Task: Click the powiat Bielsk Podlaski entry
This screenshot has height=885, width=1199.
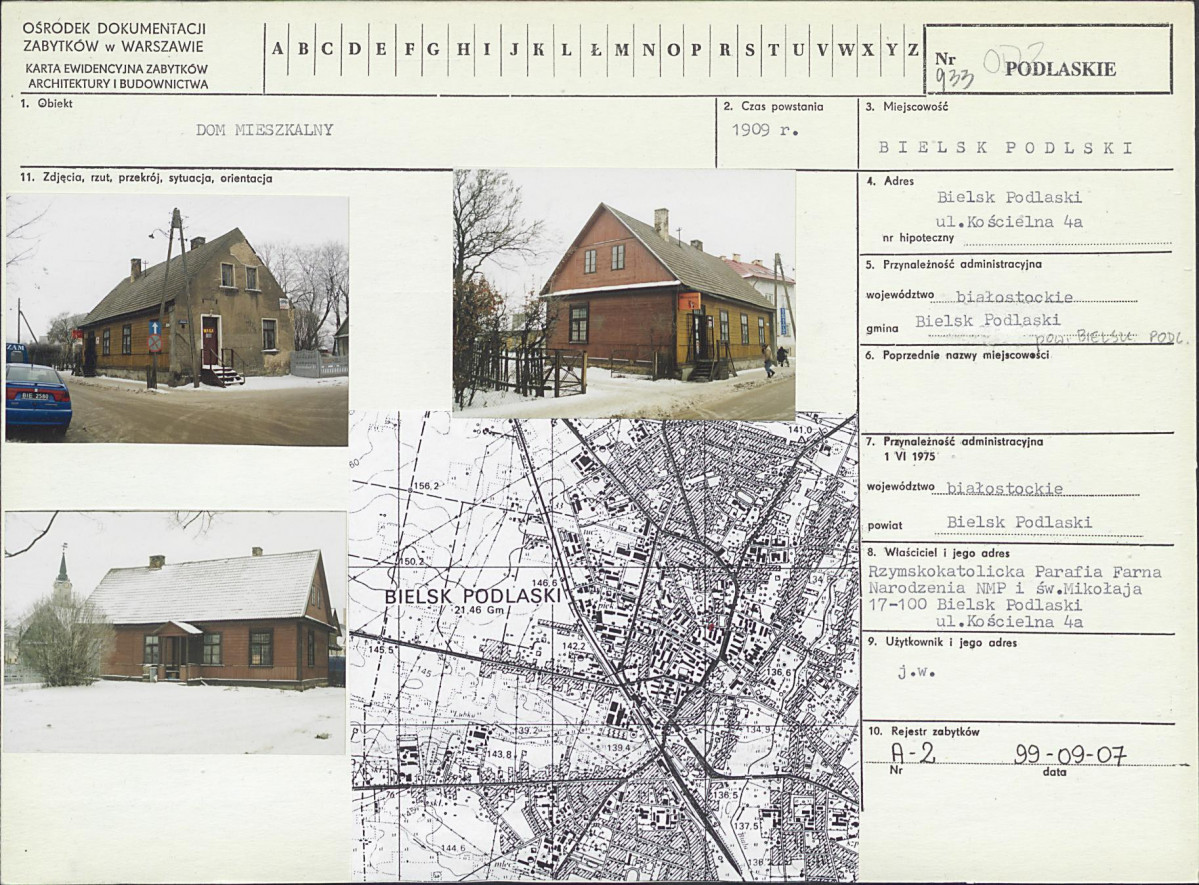Action: click(x=1019, y=522)
